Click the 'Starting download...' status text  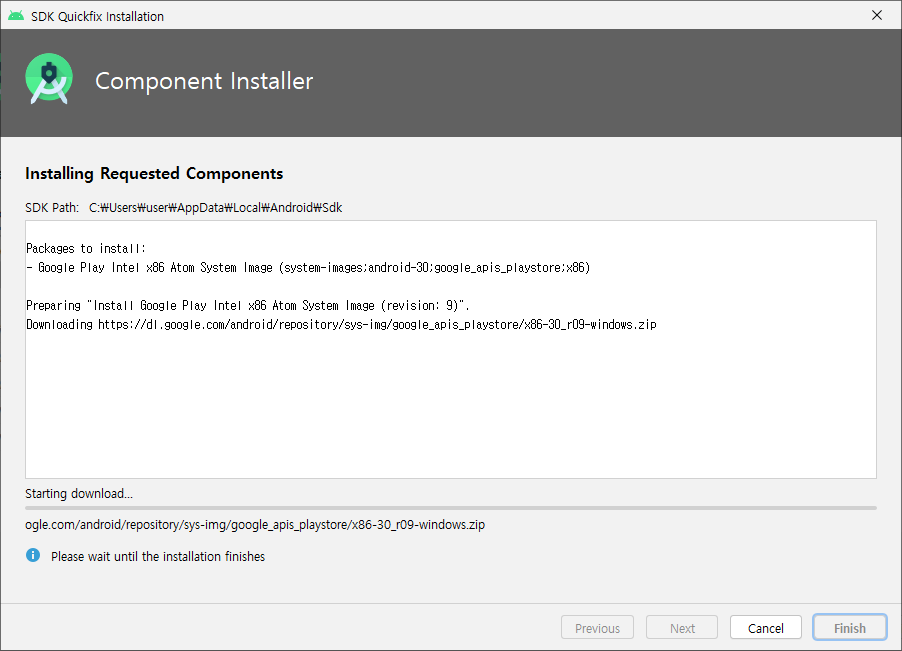(x=79, y=493)
